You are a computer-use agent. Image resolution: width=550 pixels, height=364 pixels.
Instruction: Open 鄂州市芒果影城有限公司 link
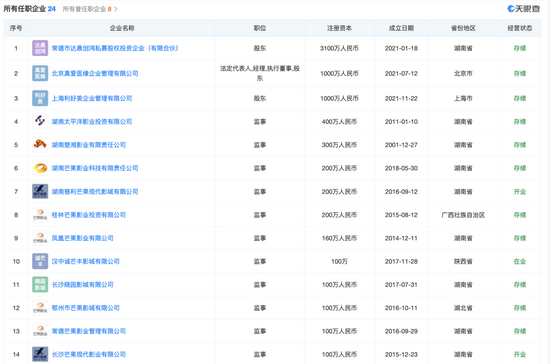click(86, 308)
